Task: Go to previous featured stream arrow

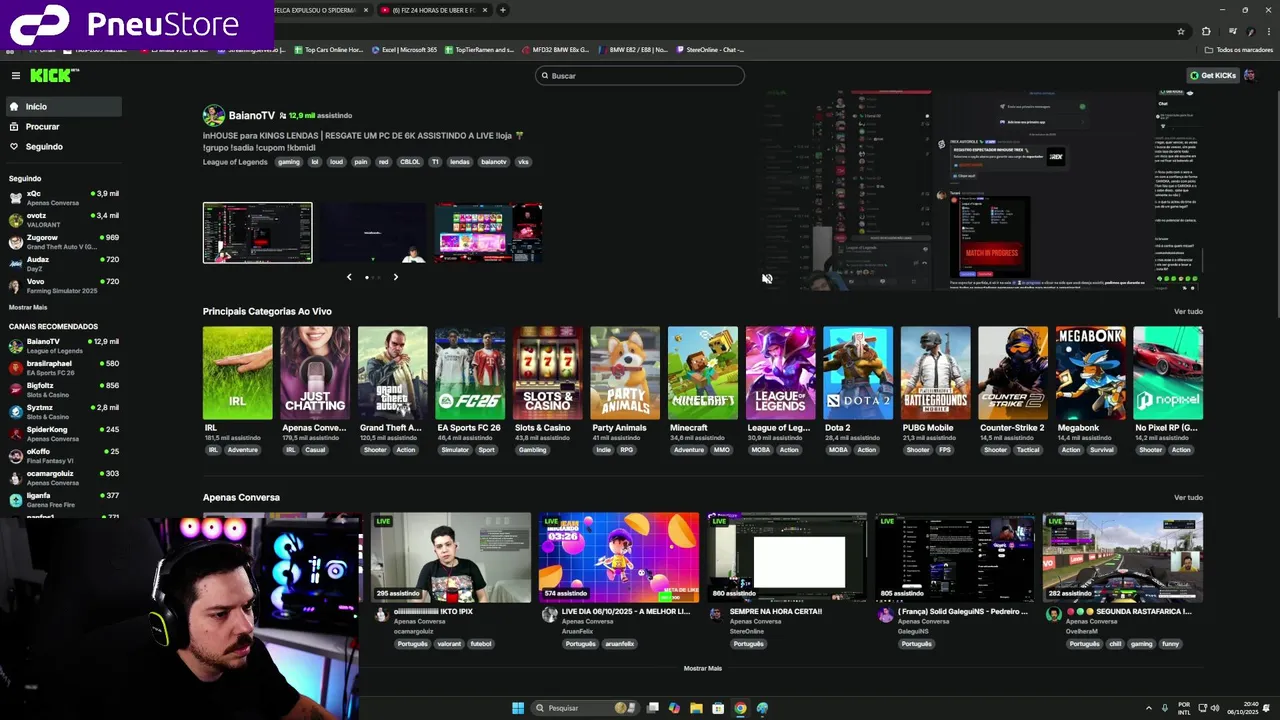Action: pyautogui.click(x=349, y=277)
